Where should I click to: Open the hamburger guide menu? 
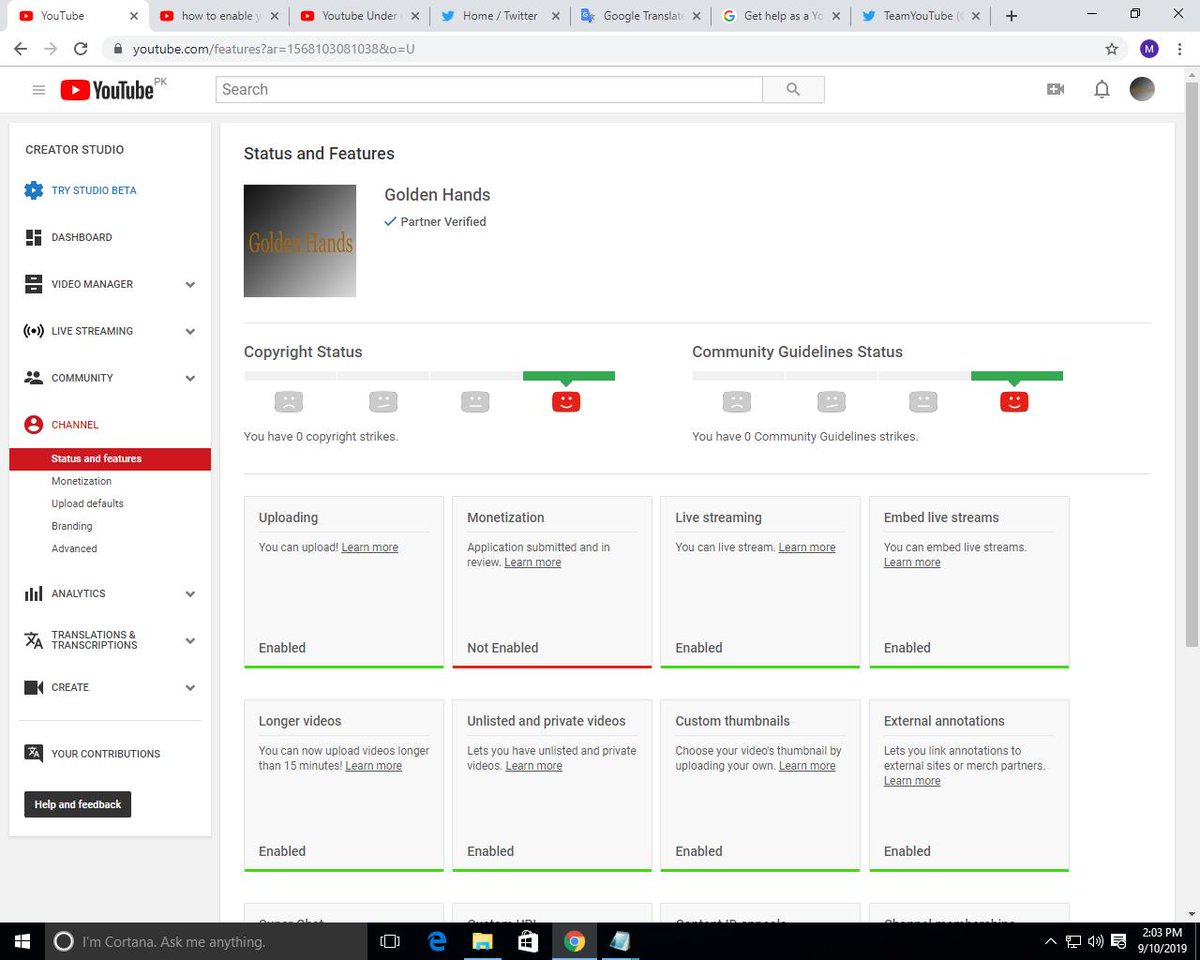[x=39, y=90]
